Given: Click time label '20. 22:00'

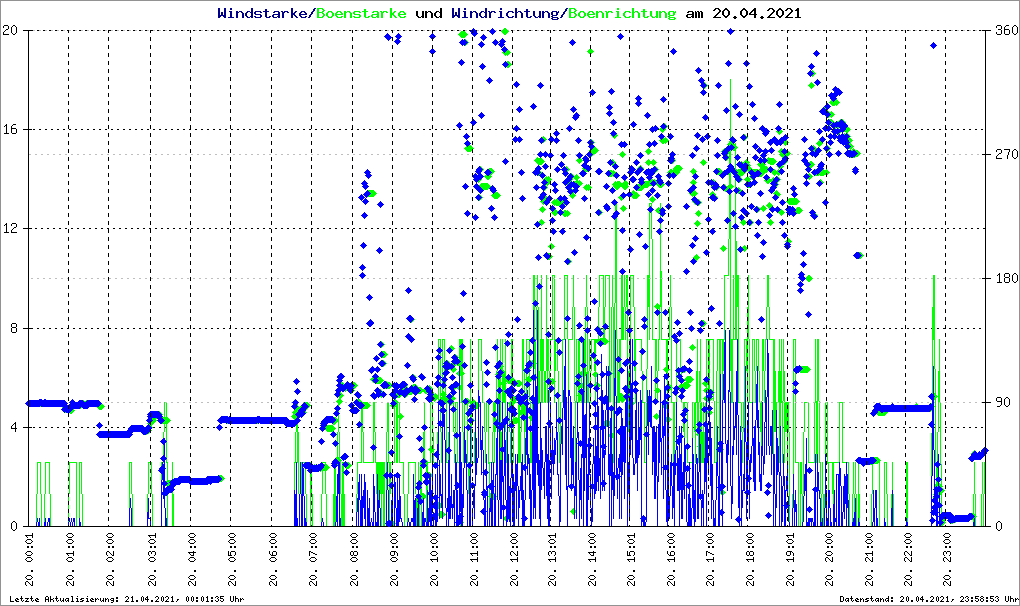Looking at the screenshot, I should tap(907, 560).
